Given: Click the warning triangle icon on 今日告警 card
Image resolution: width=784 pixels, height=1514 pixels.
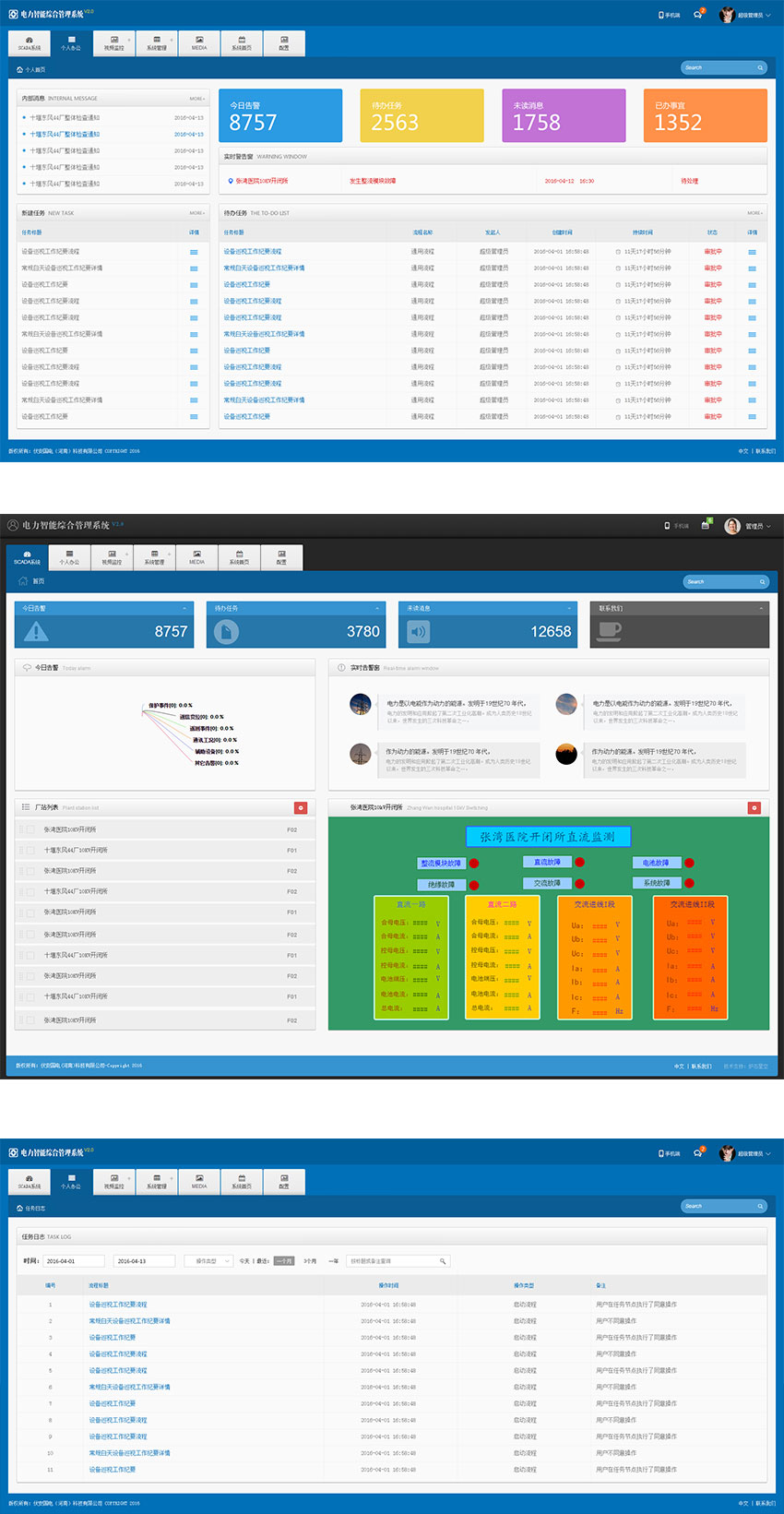Looking at the screenshot, I should [x=36, y=631].
